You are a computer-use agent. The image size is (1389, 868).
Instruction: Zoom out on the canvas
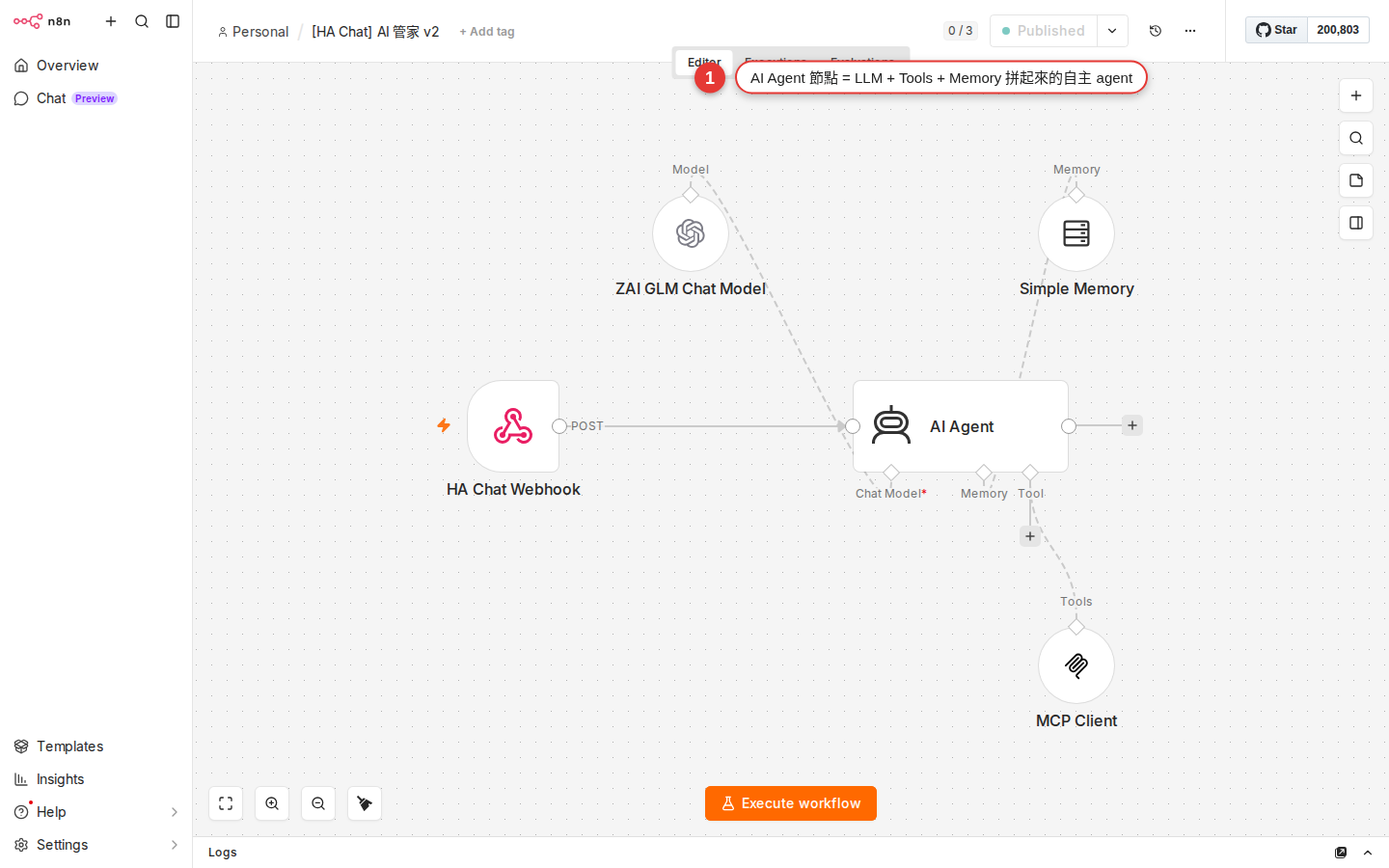318,803
